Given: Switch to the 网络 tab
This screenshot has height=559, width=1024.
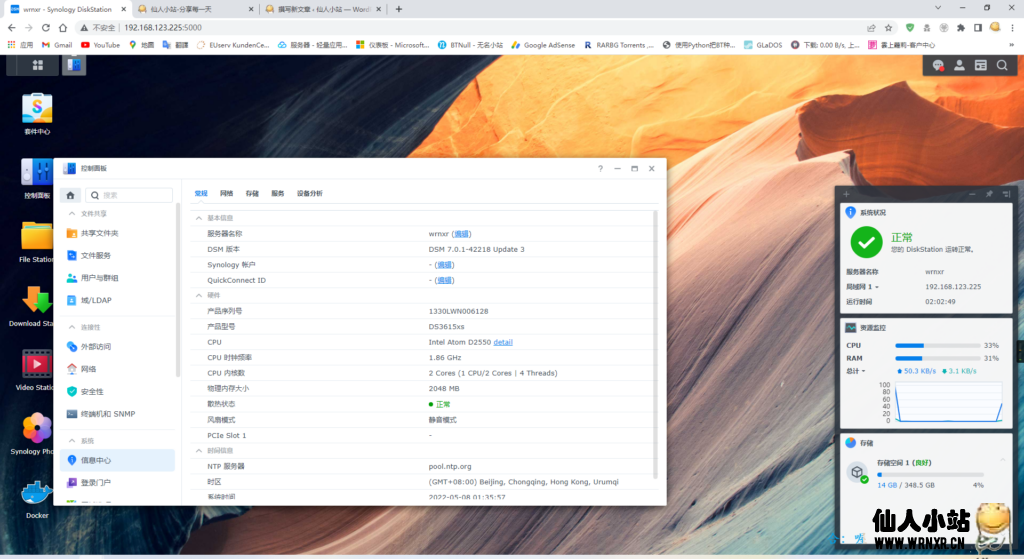Looking at the screenshot, I should (226, 193).
